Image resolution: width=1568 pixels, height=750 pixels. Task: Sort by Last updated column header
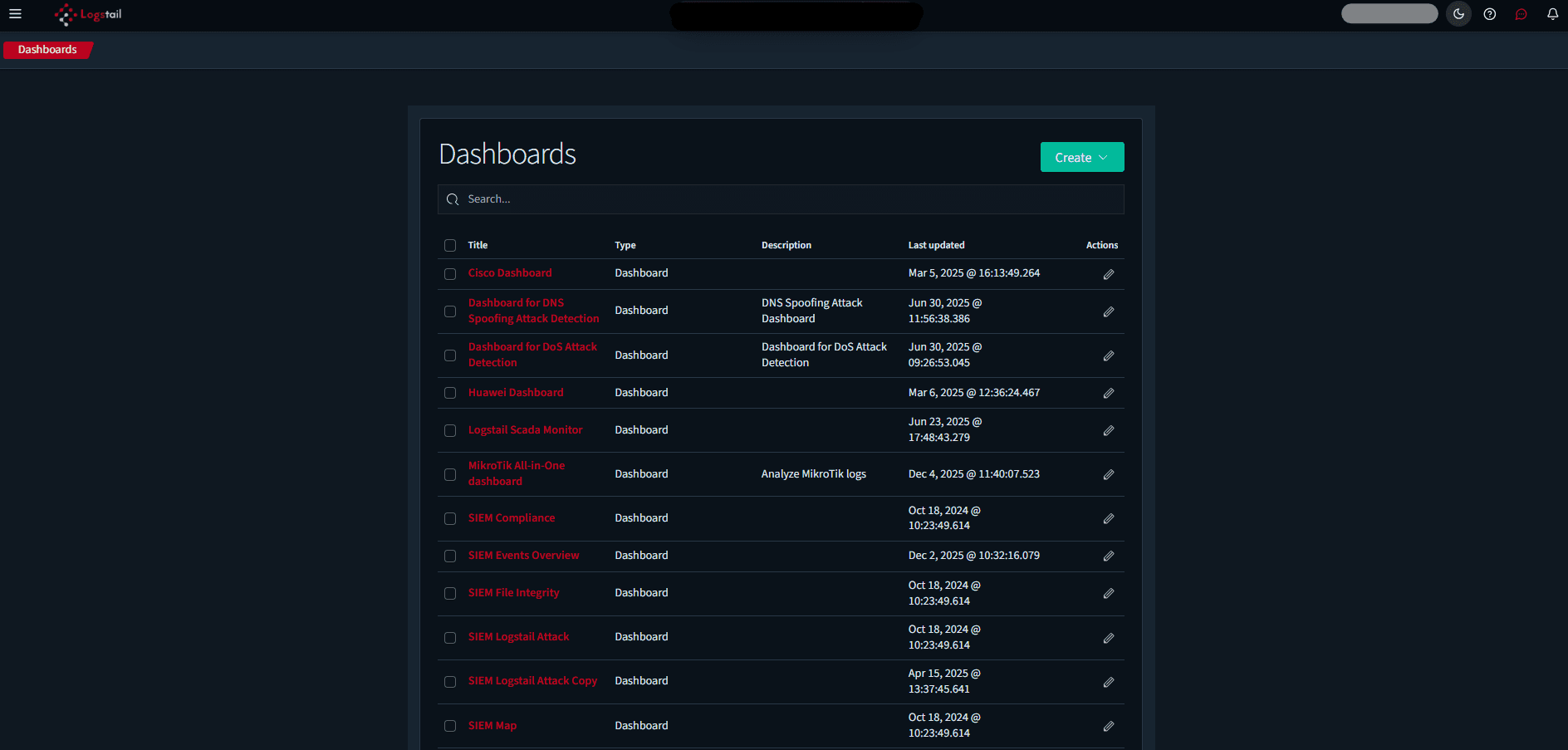(x=936, y=245)
